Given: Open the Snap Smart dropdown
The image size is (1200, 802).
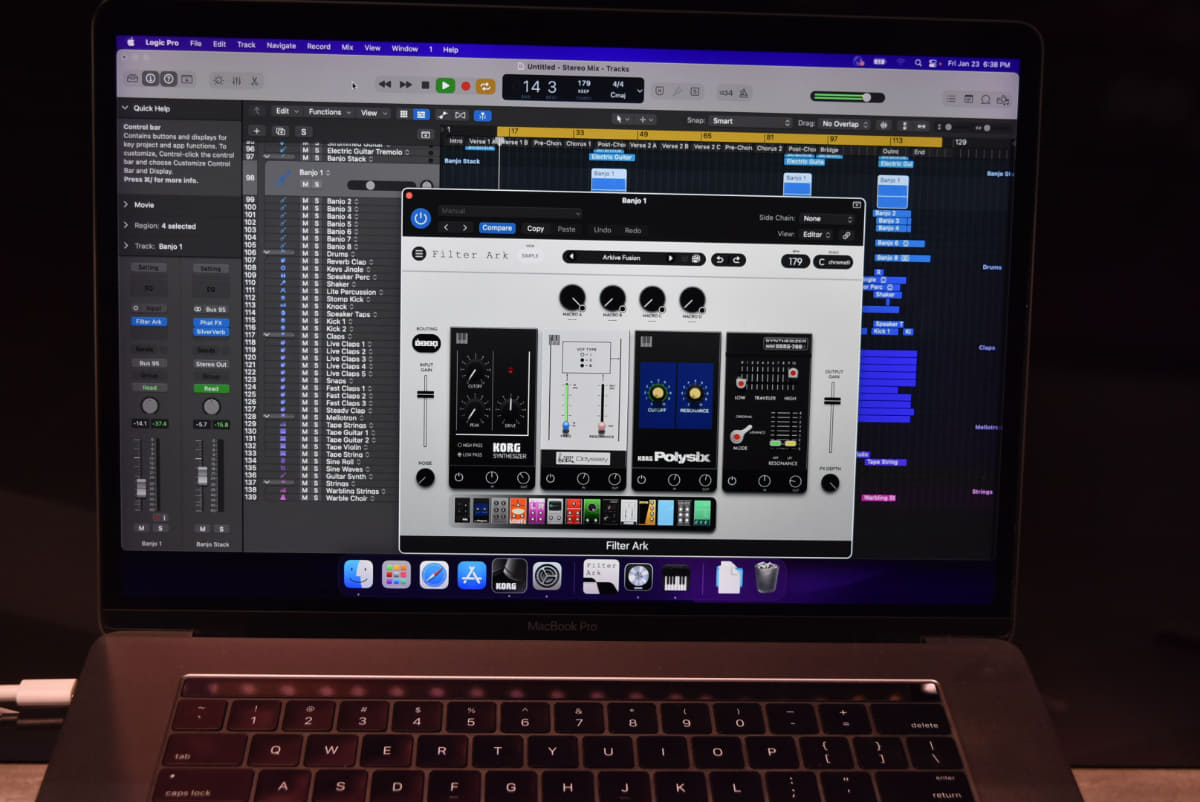Looking at the screenshot, I should click(x=749, y=121).
